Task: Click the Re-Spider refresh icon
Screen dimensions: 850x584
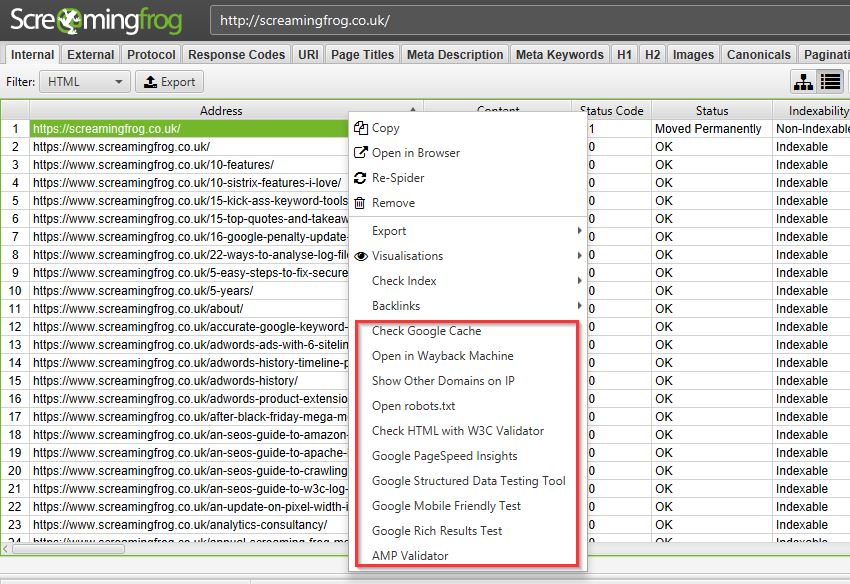Action: point(360,178)
